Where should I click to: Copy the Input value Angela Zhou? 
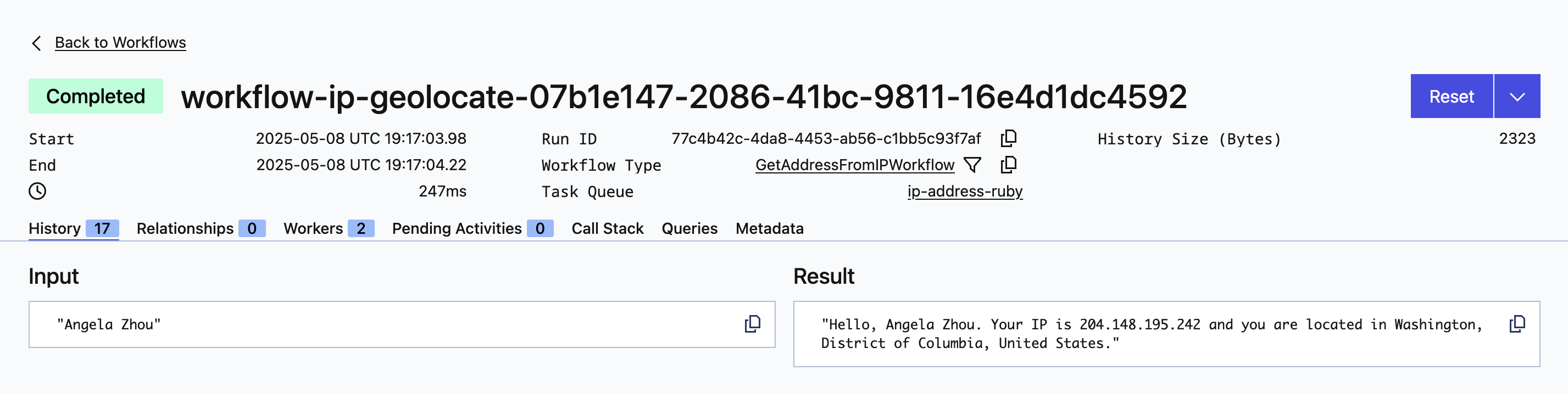(752, 324)
